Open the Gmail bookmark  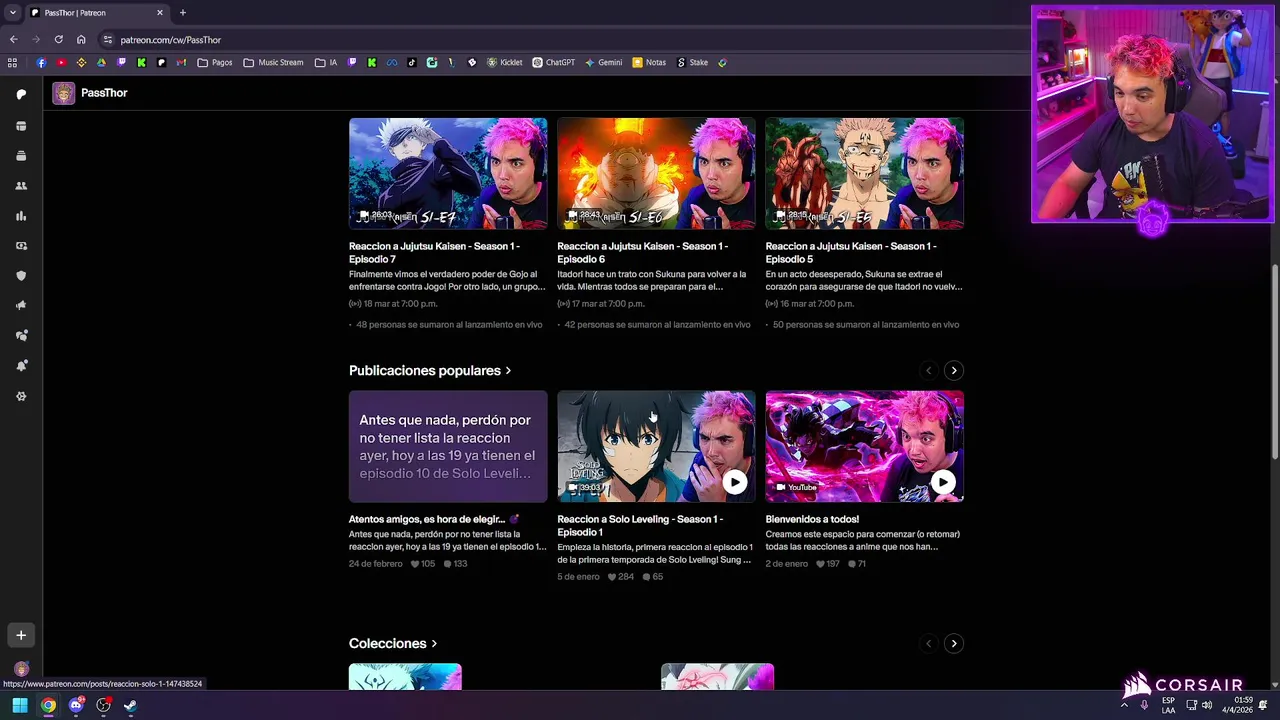coord(181,62)
